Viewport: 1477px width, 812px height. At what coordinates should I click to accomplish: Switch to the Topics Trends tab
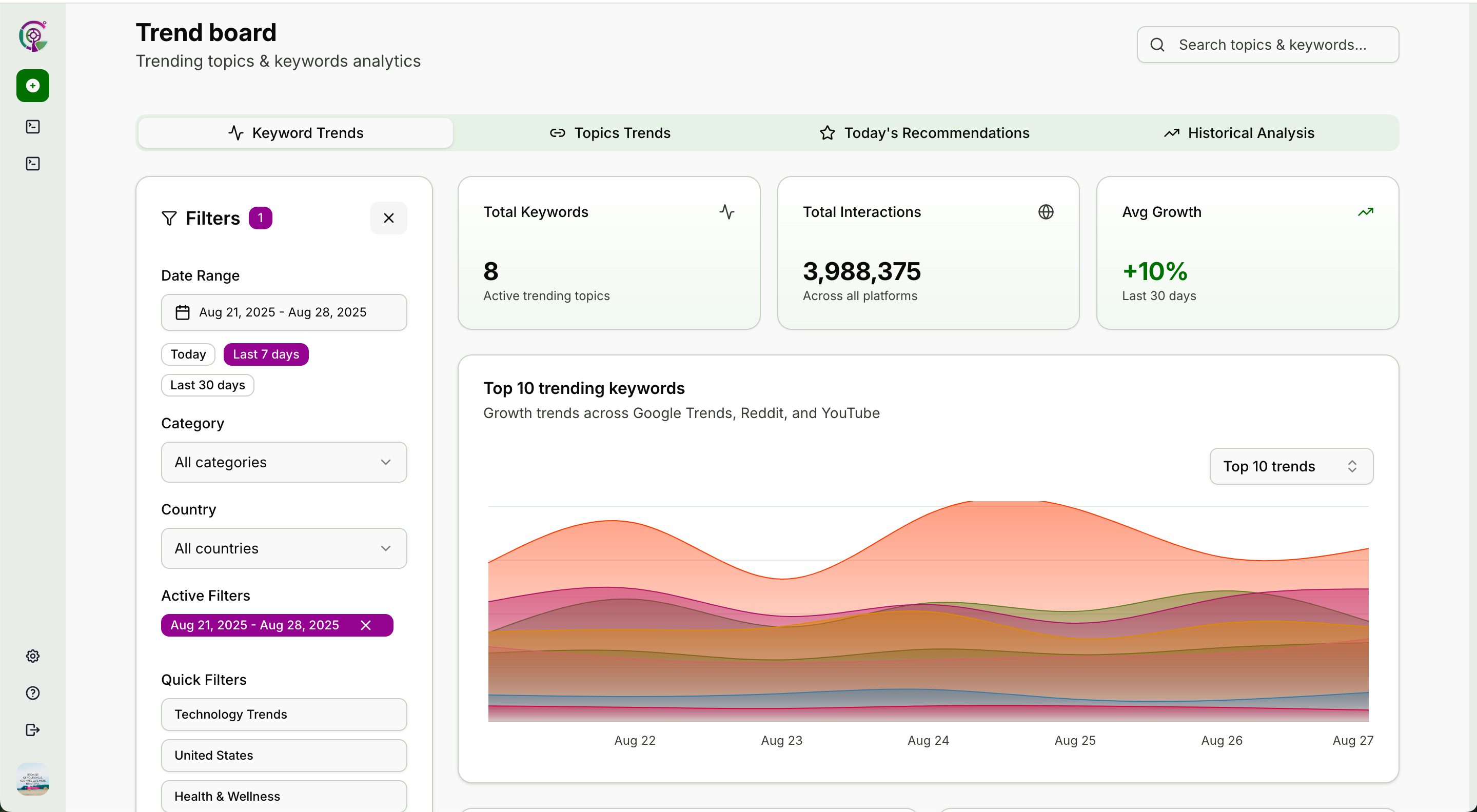tap(610, 133)
